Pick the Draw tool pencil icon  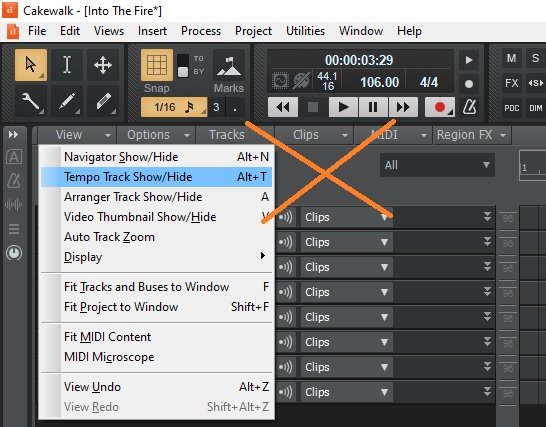67,101
